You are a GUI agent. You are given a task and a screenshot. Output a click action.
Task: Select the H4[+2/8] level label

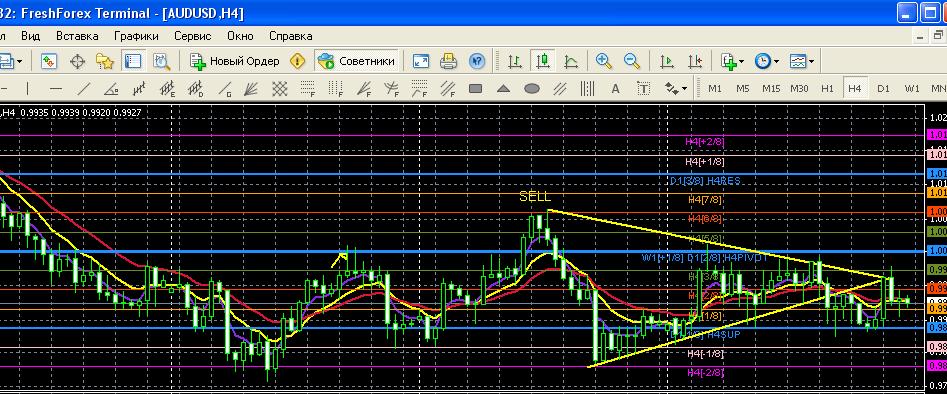[x=705, y=142]
